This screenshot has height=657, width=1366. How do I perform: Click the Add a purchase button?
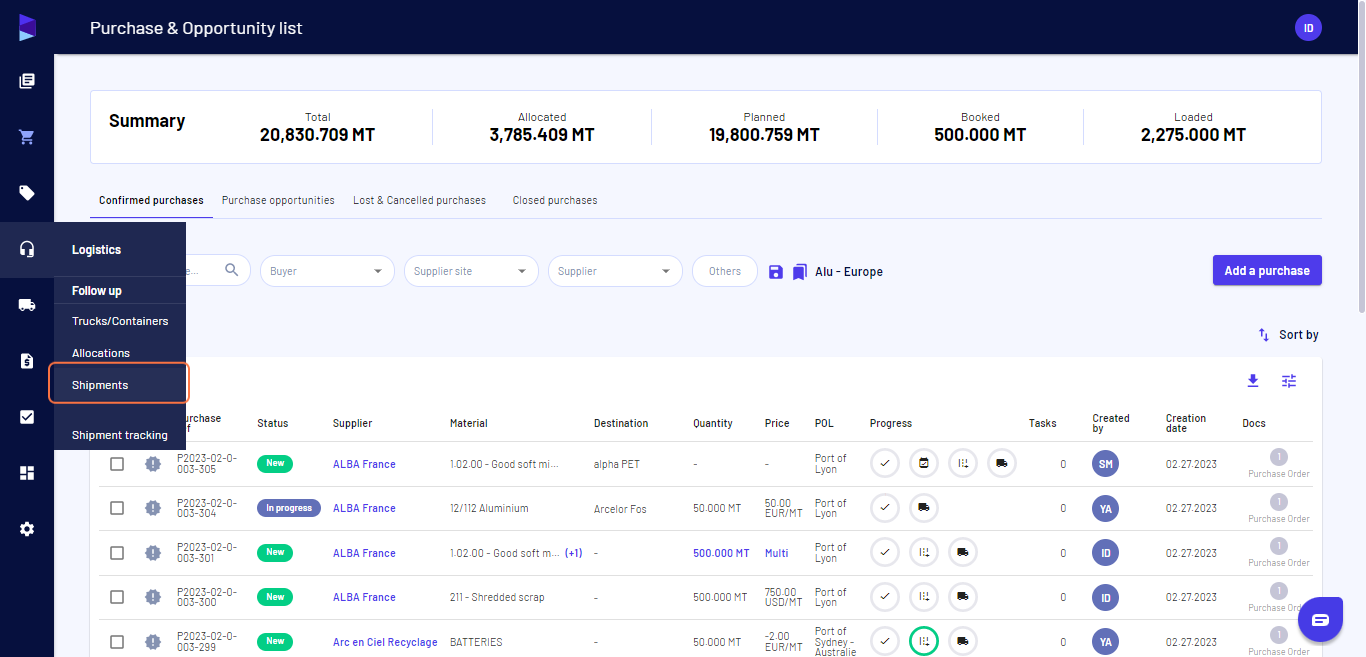[1267, 270]
